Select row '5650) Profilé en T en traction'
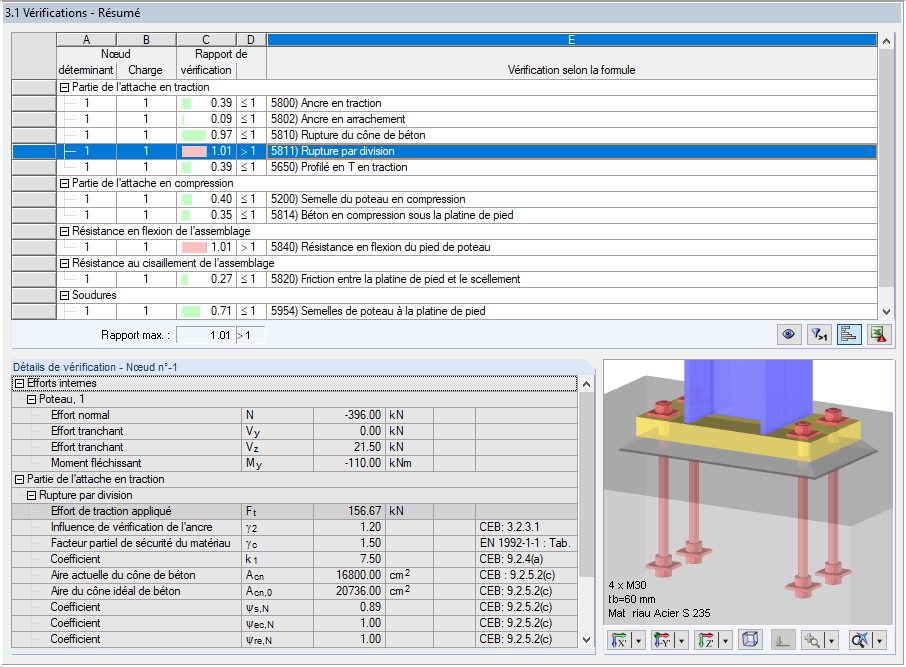906x667 pixels. 444,167
